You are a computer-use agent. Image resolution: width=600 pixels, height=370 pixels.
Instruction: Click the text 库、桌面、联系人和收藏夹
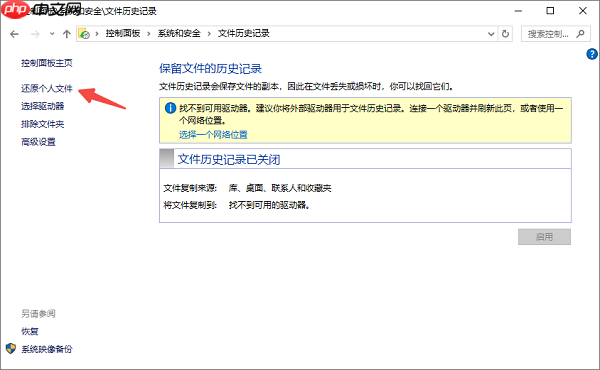[280, 188]
